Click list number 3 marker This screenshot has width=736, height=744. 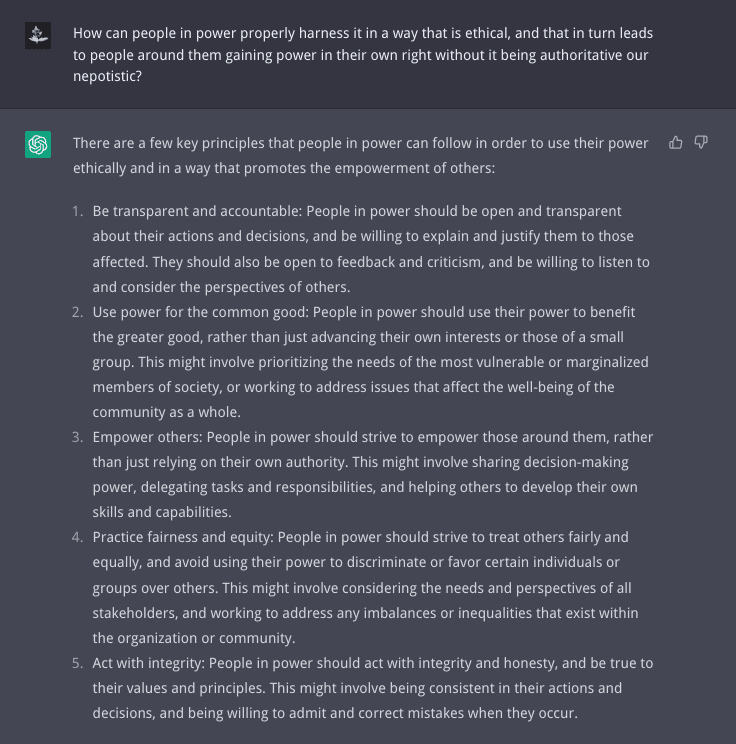coord(77,437)
